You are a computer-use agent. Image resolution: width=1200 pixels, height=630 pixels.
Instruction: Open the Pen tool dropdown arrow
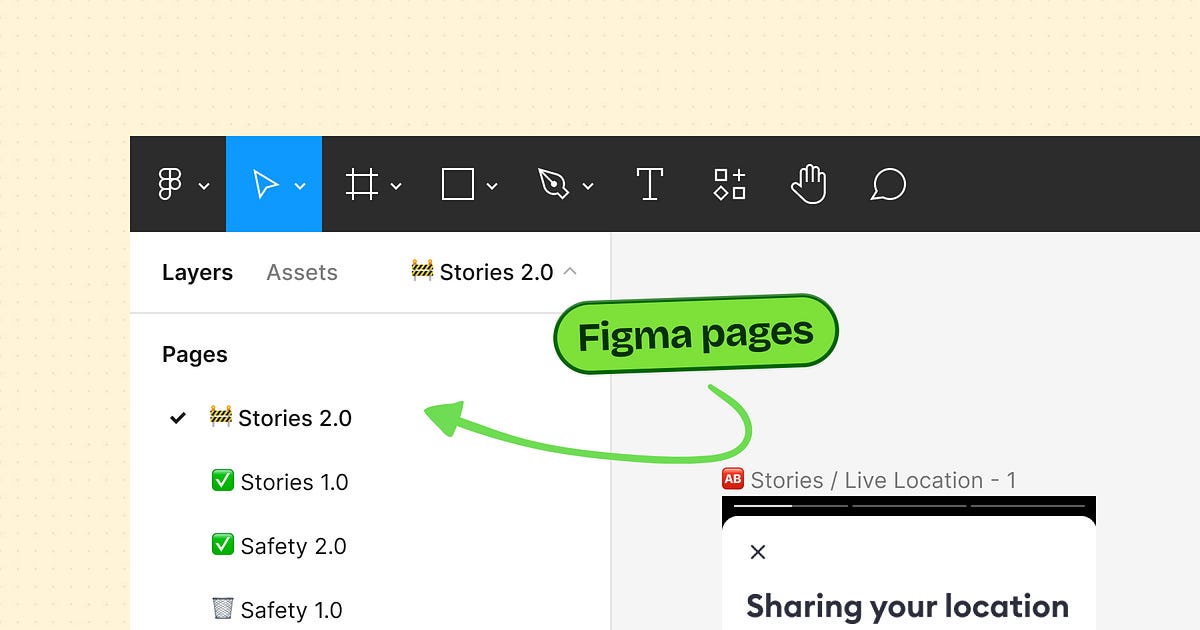[588, 188]
